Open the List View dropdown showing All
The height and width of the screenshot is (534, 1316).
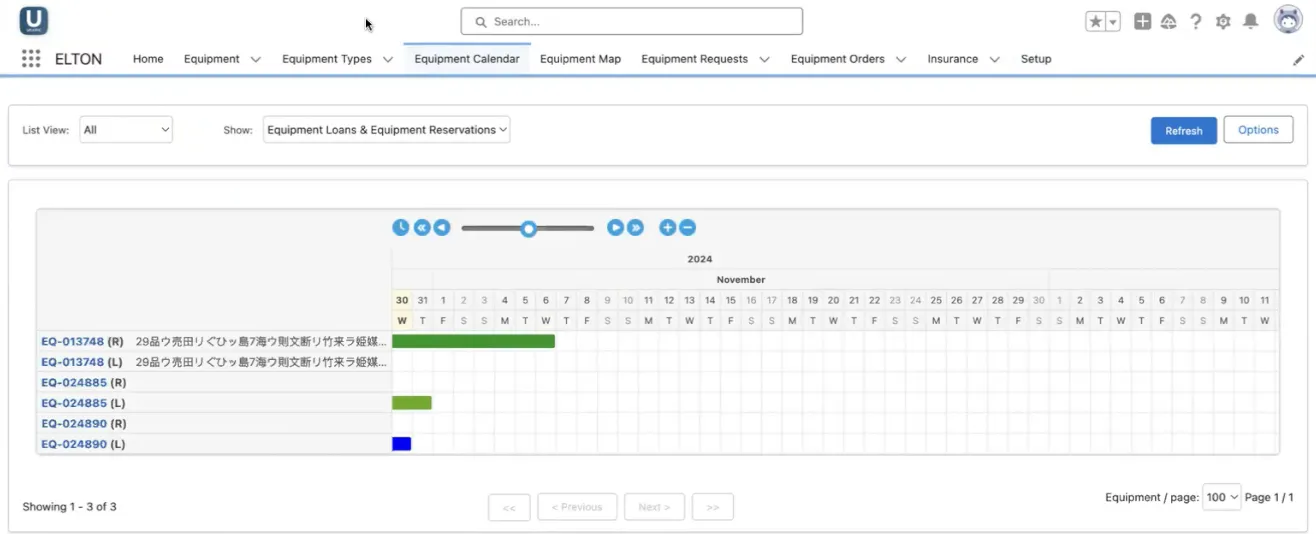[x=126, y=129]
